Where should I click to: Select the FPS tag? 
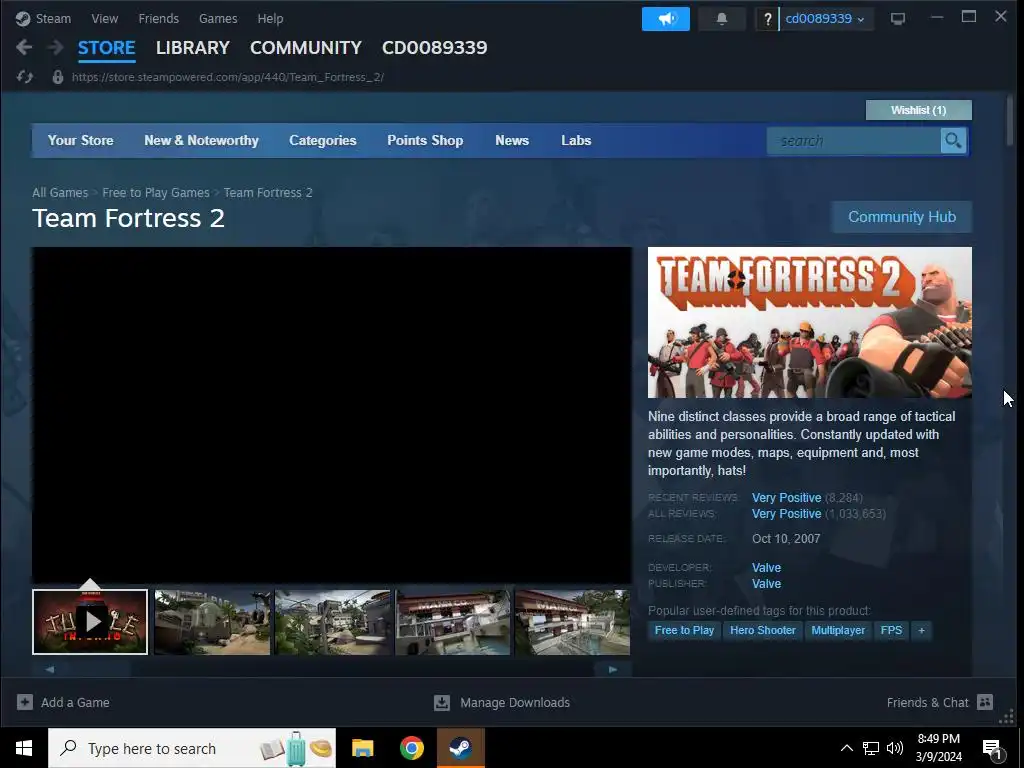(891, 630)
